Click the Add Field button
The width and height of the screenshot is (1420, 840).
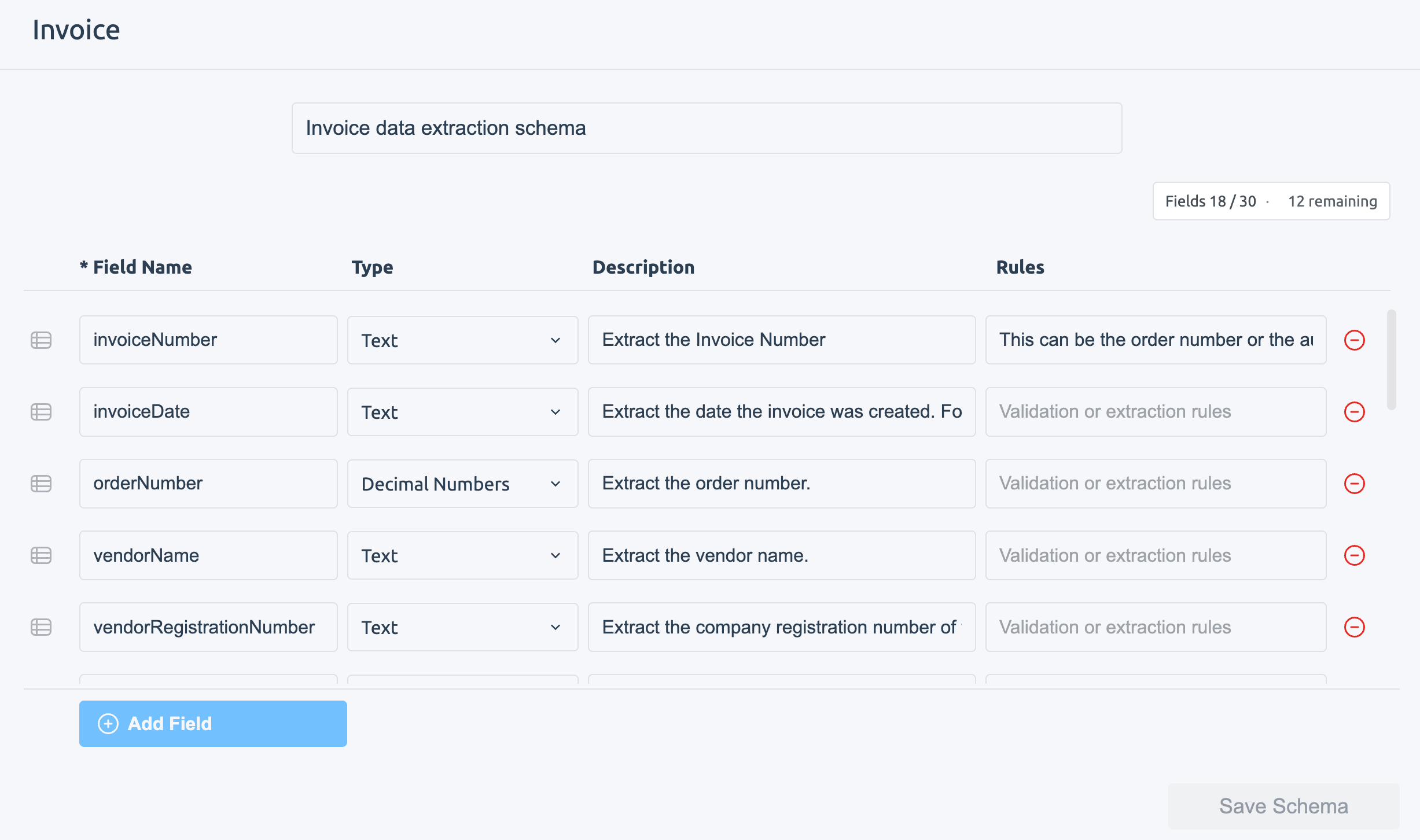pyautogui.click(x=212, y=723)
